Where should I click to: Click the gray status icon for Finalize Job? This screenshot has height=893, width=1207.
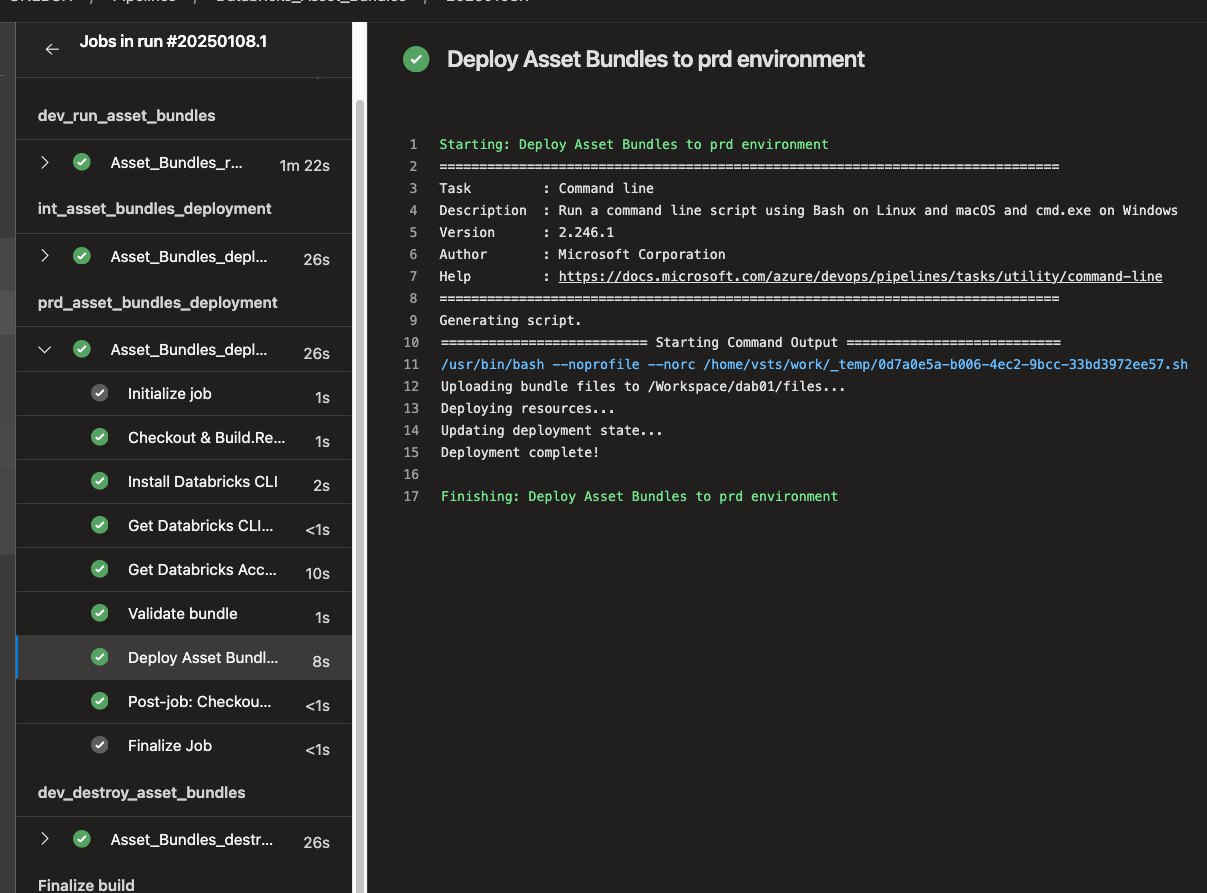(99, 746)
